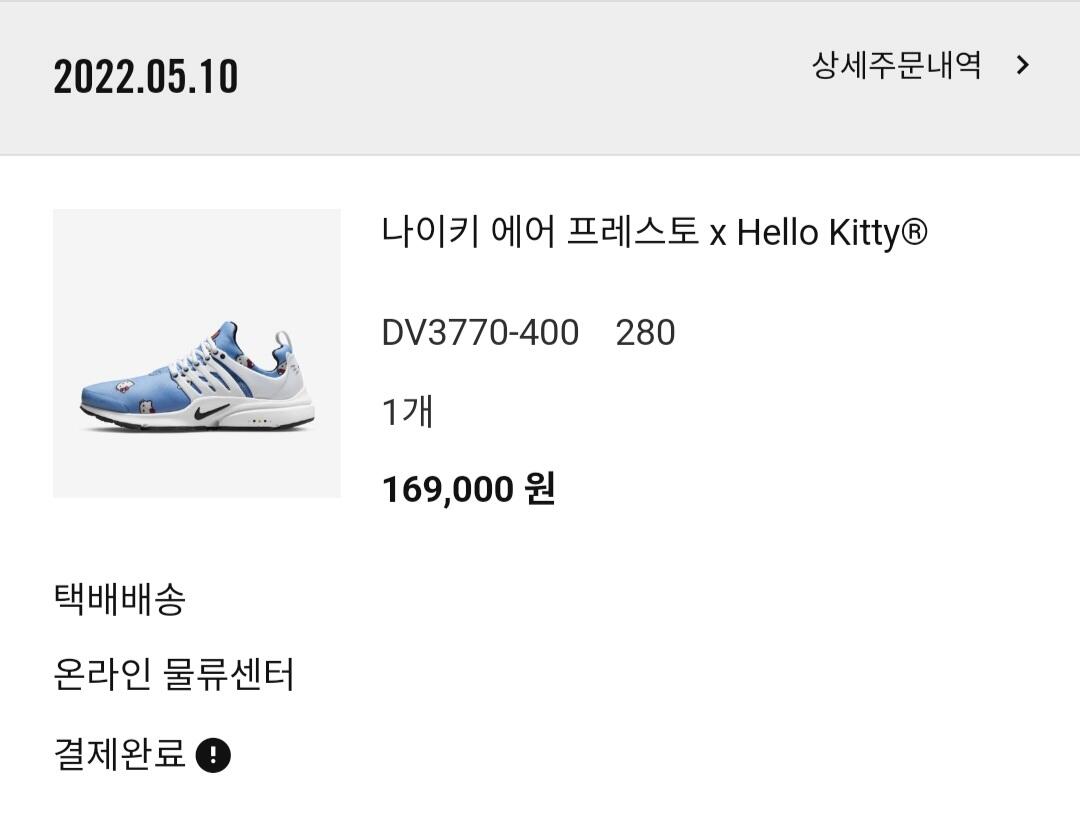Click the chevron arrow beside 상세주문내역

coord(1021,66)
